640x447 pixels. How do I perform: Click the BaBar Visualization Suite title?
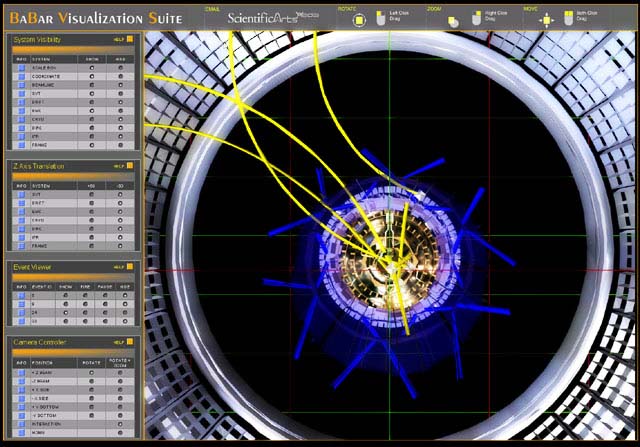(x=96, y=18)
